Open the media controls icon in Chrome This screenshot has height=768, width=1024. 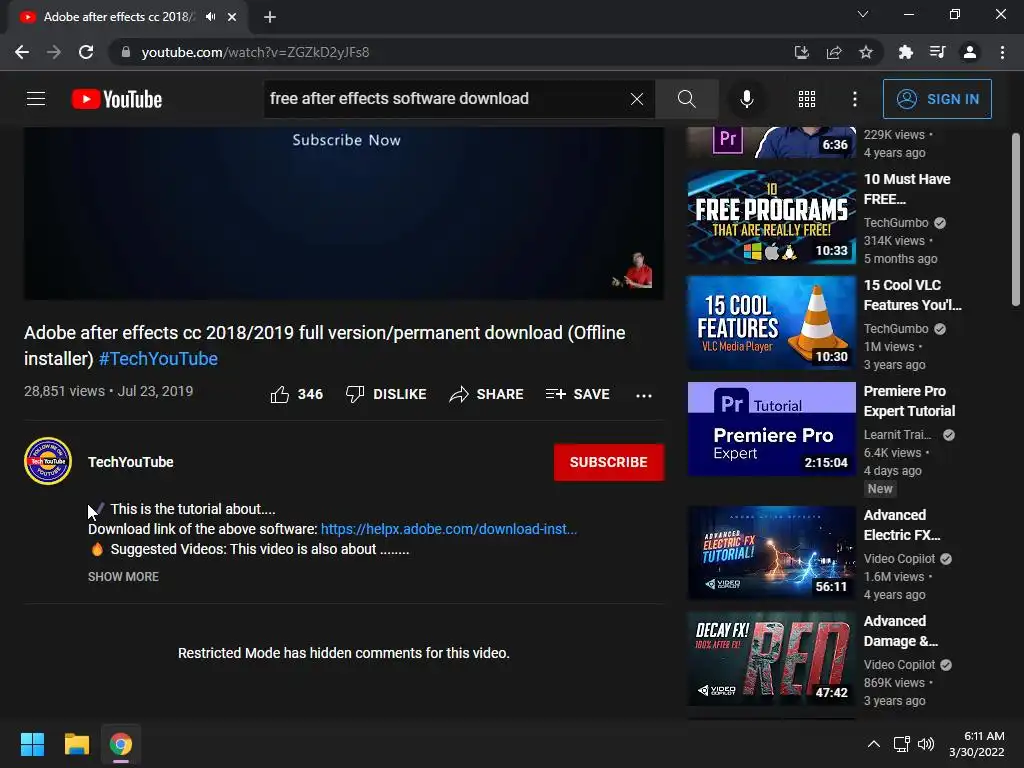(x=937, y=52)
